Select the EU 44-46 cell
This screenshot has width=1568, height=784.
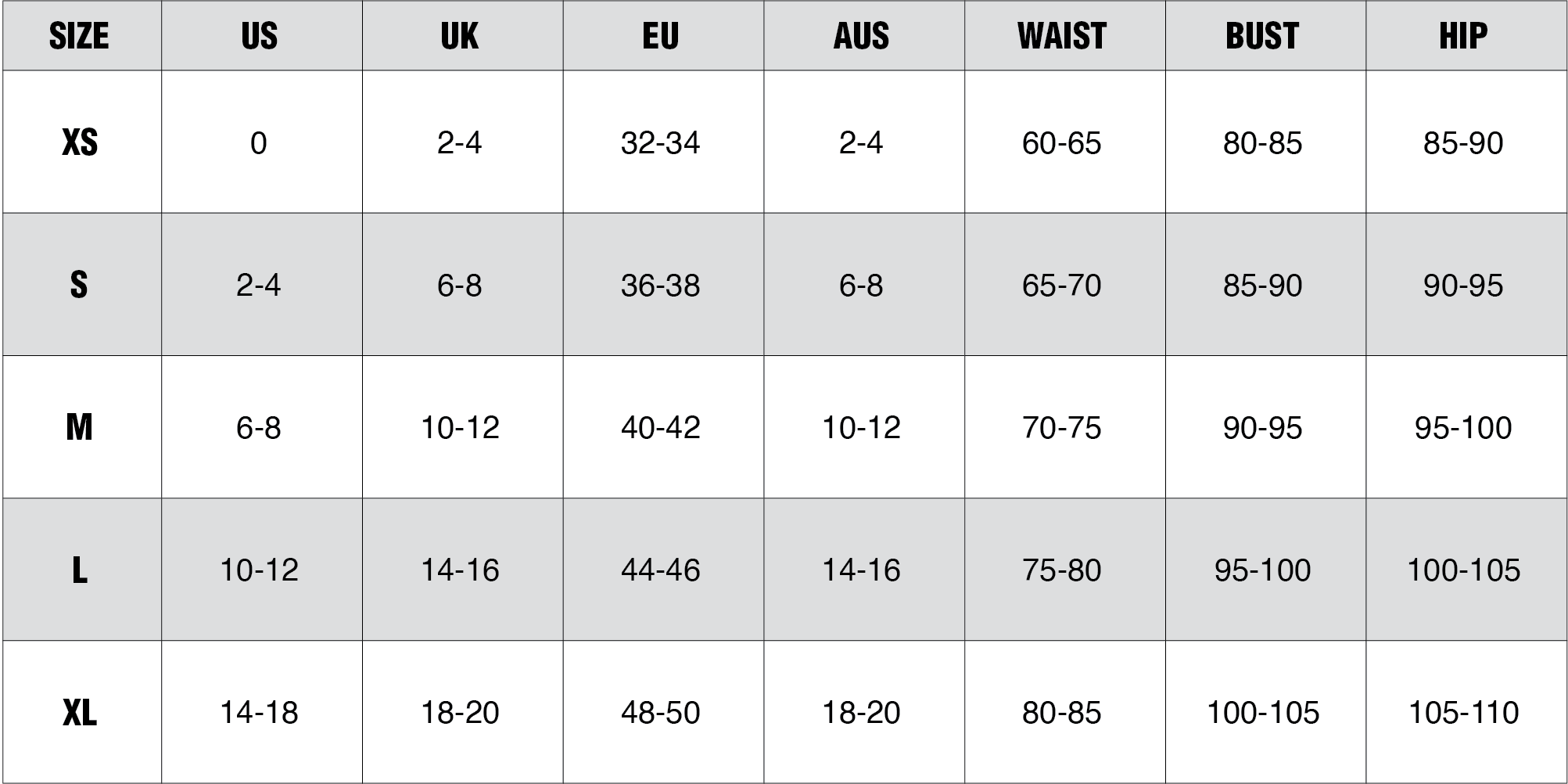661,570
